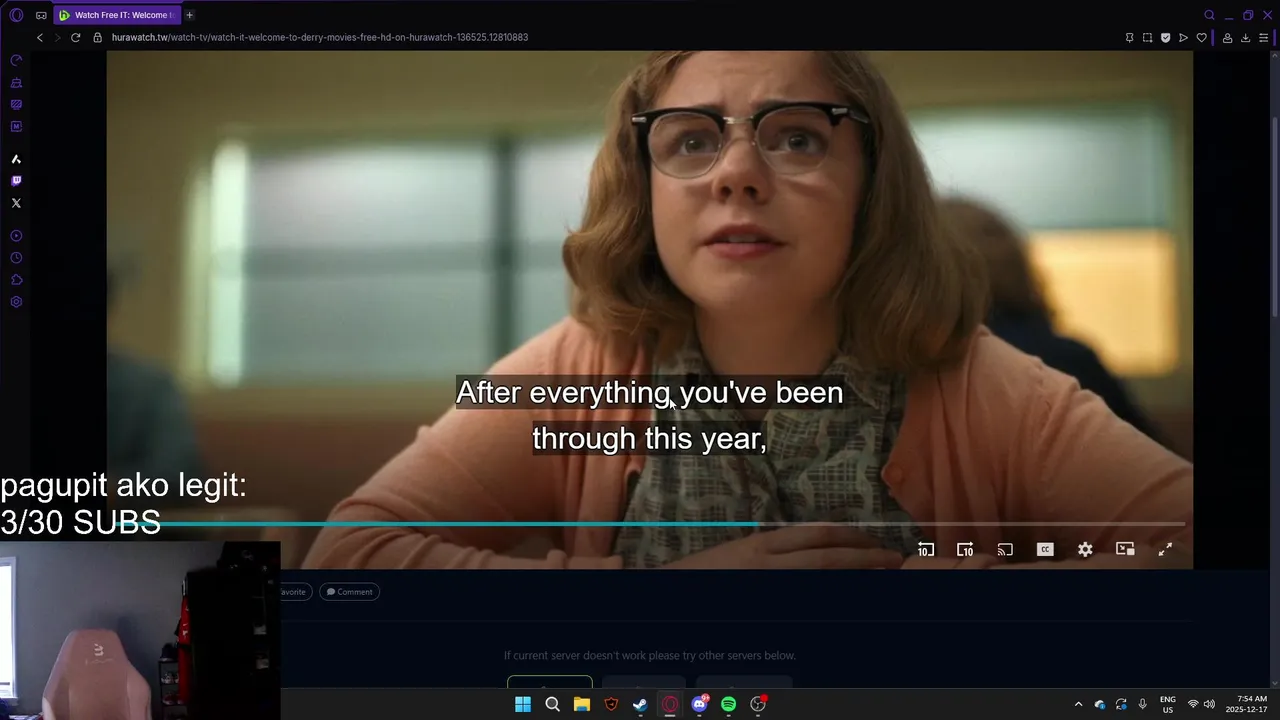The image size is (1280, 720).
Task: Open the GX Cleaner sidebar icon
Action: tap(16, 83)
